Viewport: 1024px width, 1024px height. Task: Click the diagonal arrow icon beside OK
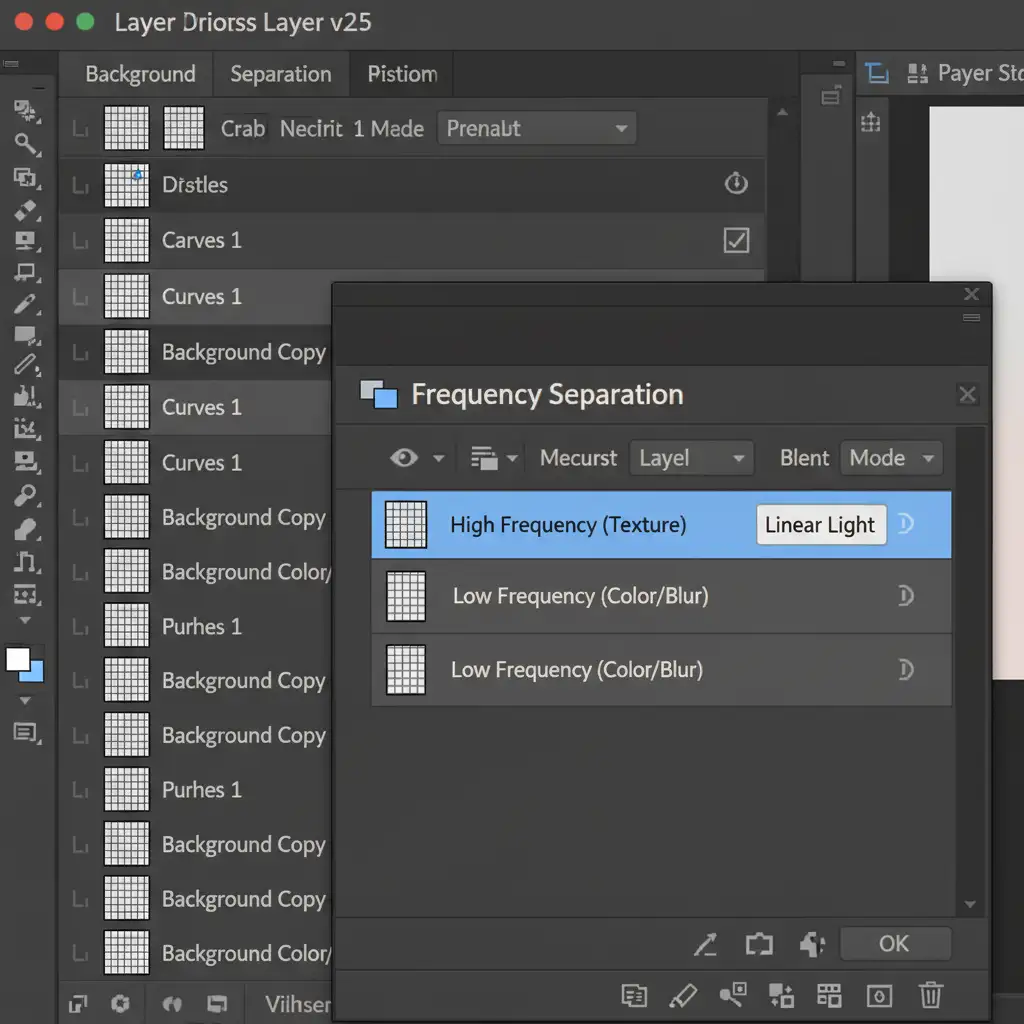point(706,944)
